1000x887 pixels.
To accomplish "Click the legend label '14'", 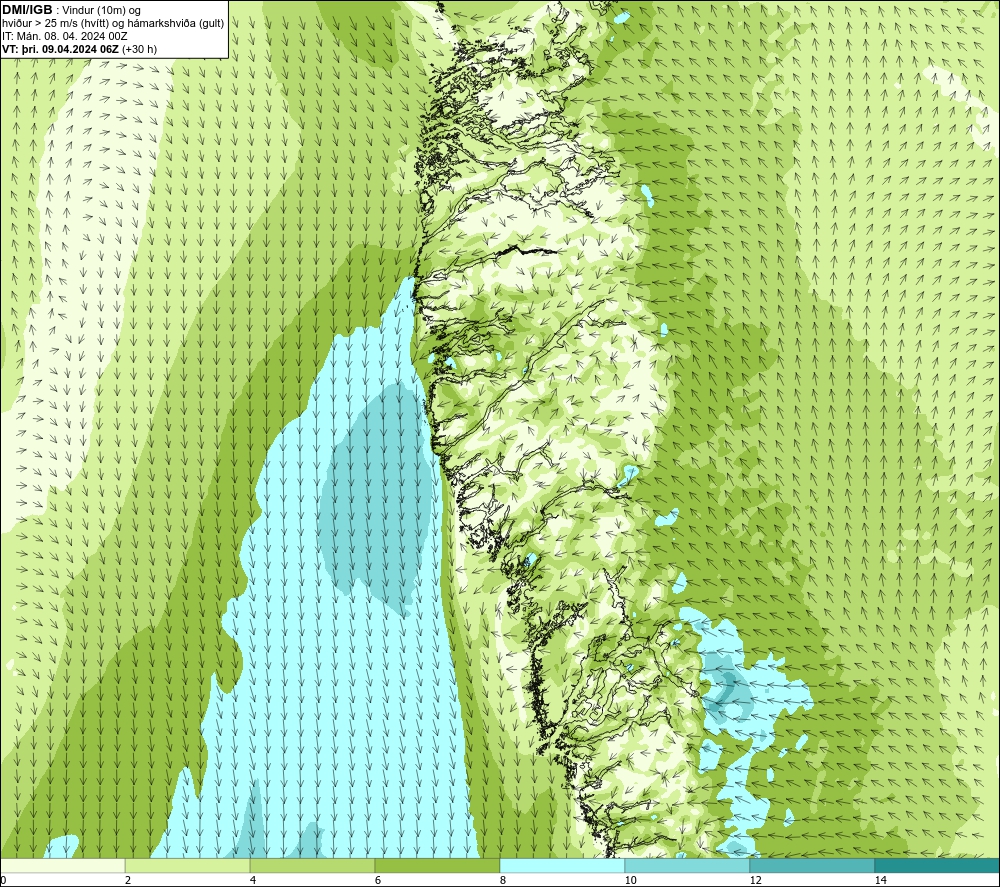I will (880, 880).
